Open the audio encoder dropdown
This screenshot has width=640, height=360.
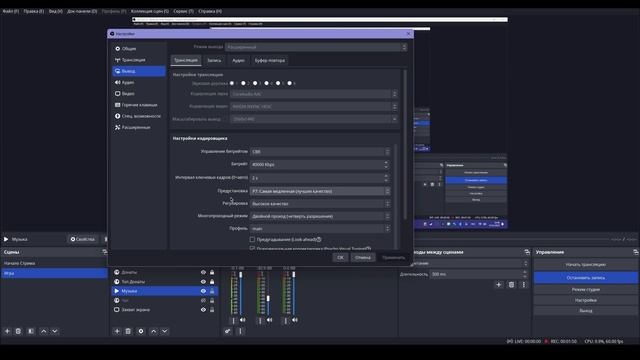pos(314,94)
